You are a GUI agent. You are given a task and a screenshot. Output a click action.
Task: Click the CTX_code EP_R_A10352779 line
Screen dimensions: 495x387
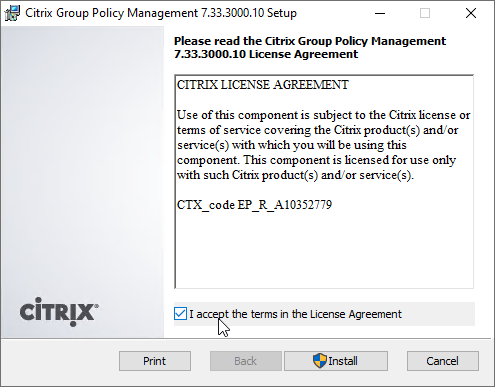coord(254,205)
